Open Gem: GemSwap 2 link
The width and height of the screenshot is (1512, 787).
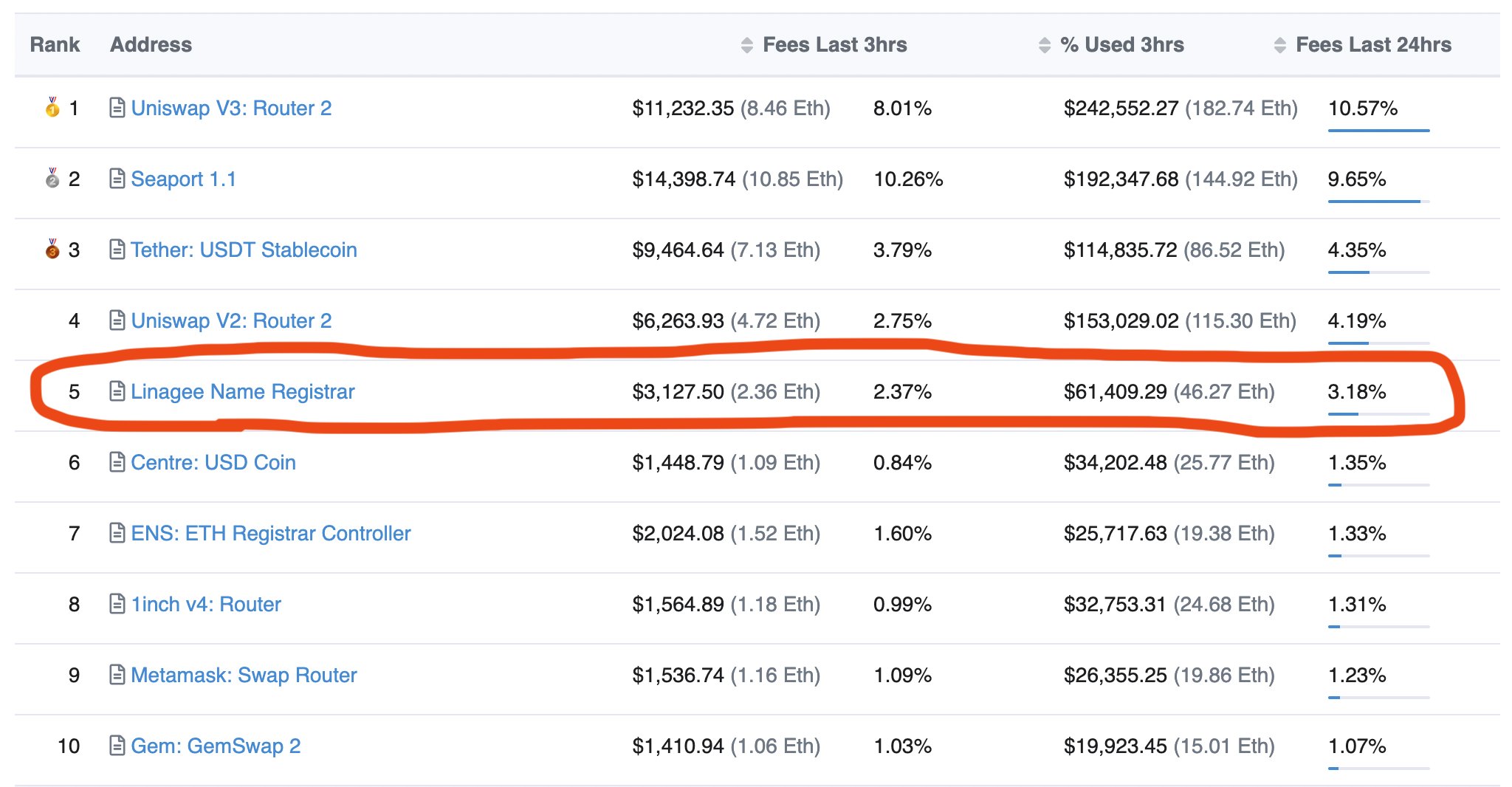216,746
